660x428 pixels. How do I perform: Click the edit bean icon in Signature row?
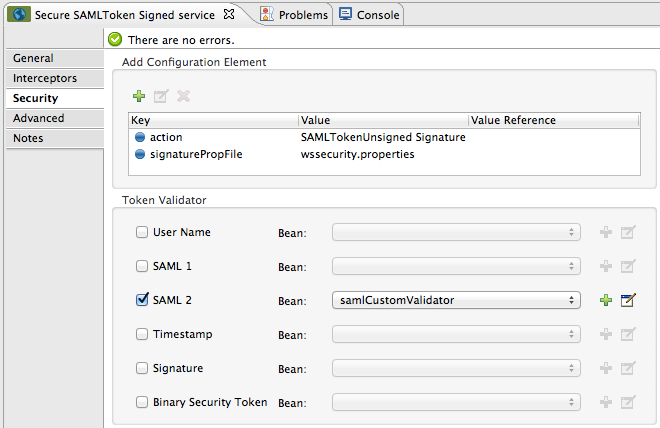point(628,368)
